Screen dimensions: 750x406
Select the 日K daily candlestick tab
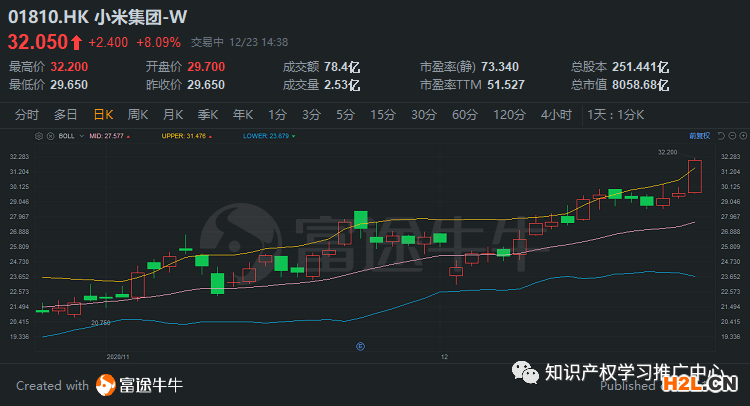103,115
